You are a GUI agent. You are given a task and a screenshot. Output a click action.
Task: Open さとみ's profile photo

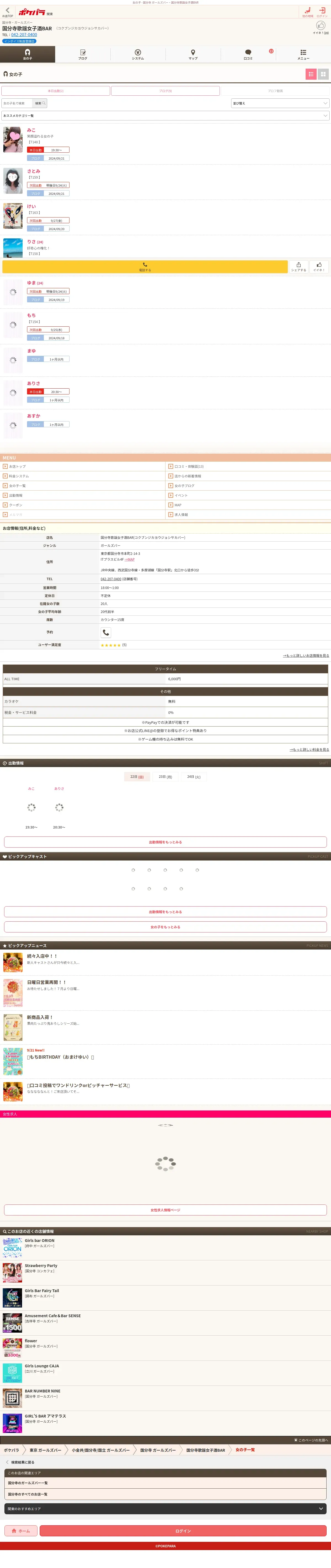pos(13,181)
